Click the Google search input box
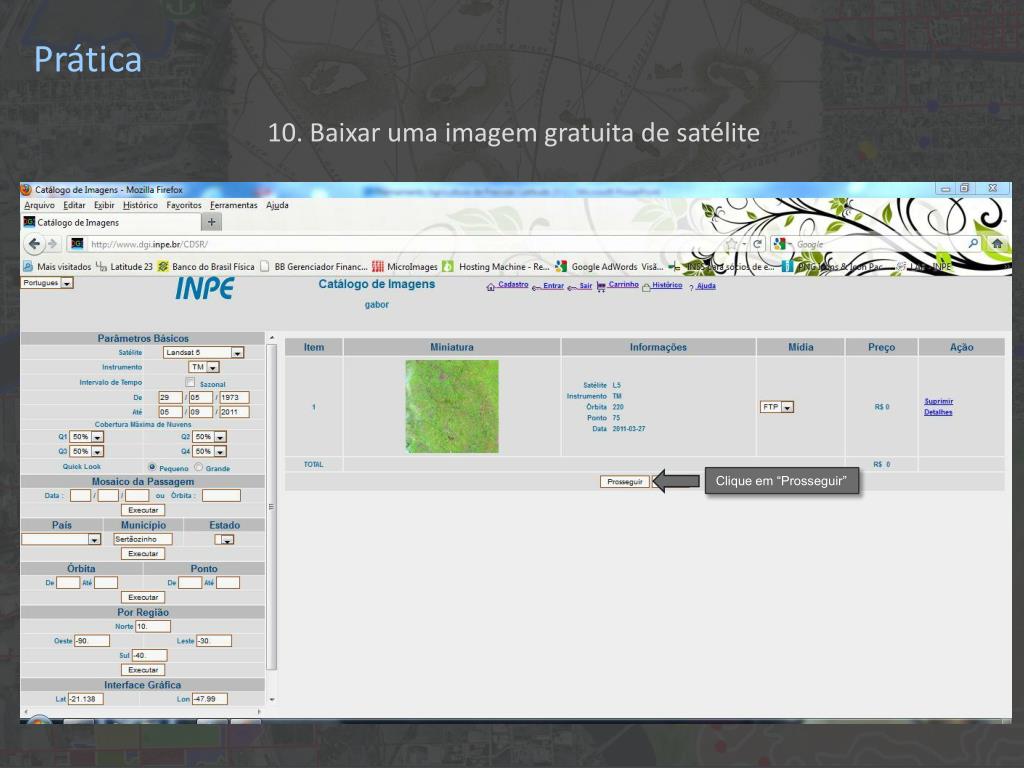Viewport: 1024px width, 768px height. click(x=878, y=244)
